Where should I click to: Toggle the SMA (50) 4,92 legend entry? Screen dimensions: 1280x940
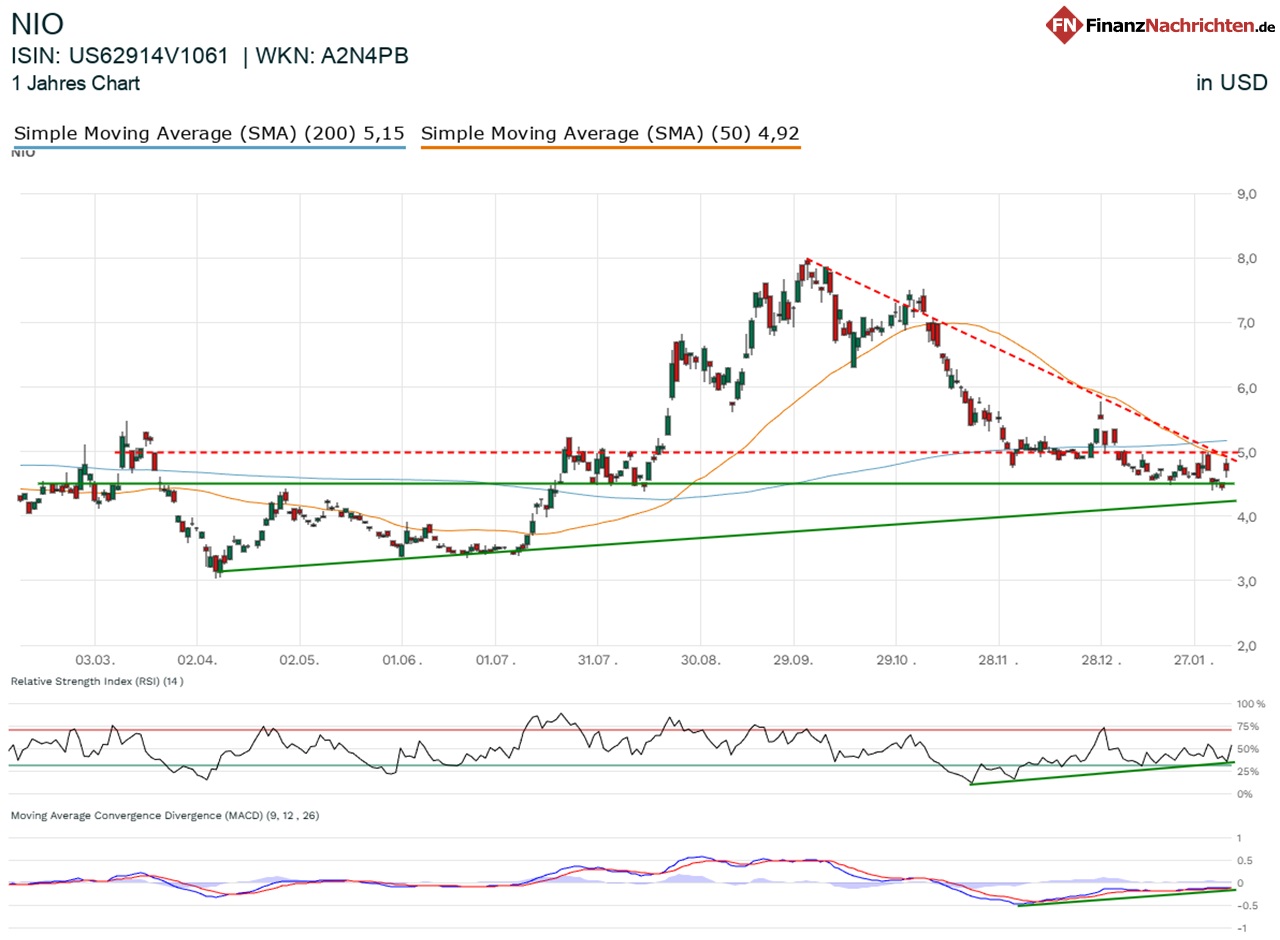click(610, 133)
